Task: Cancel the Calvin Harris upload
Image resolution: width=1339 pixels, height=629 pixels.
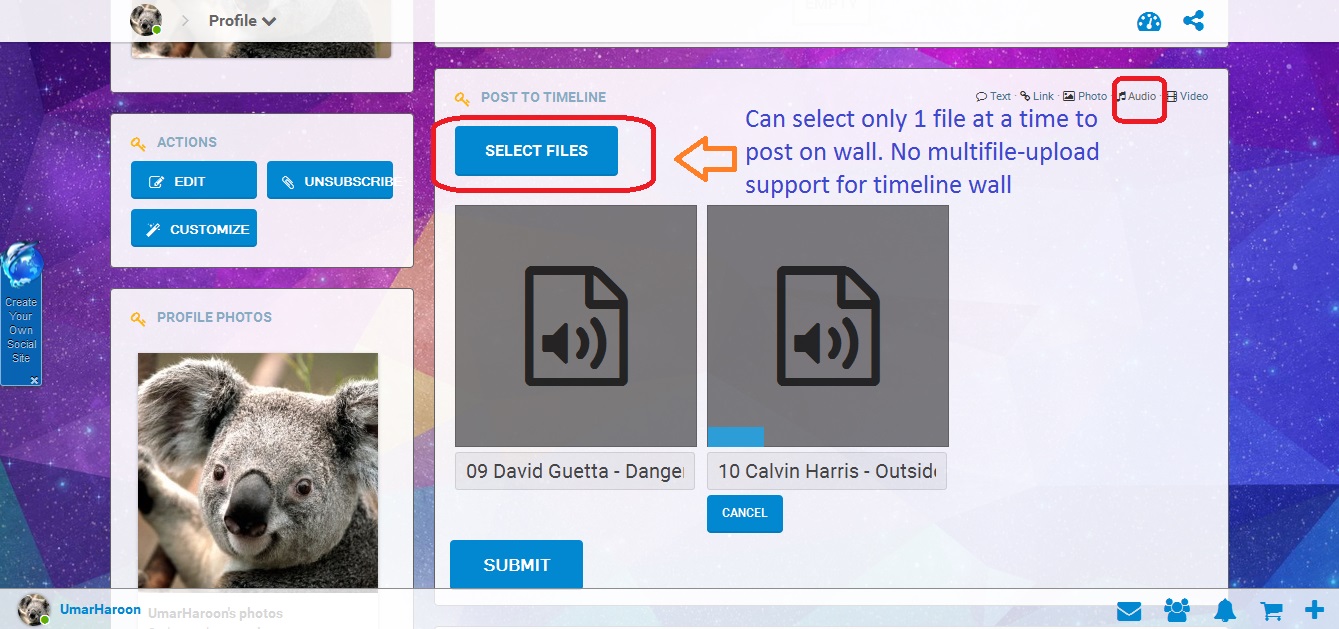Action: (x=745, y=513)
